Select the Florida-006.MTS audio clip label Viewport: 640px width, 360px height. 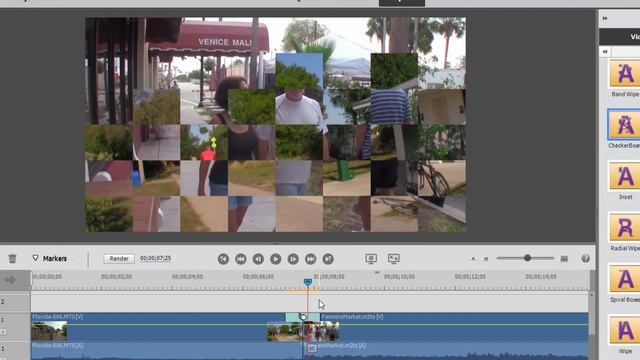click(x=58, y=345)
